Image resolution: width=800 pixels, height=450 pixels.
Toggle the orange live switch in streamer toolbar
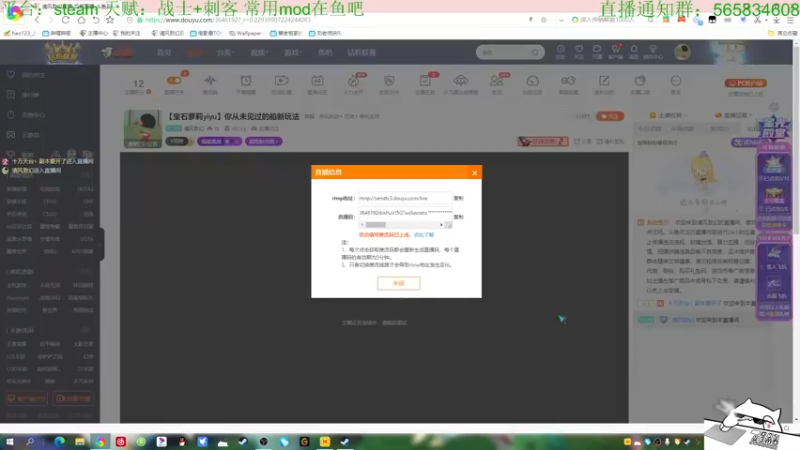point(174,81)
